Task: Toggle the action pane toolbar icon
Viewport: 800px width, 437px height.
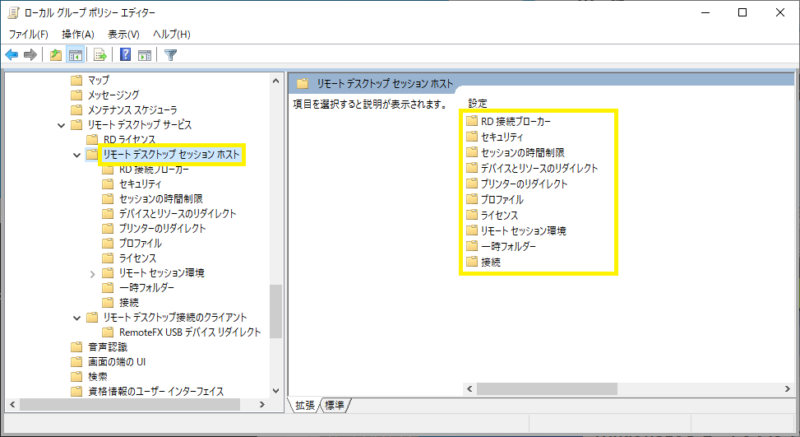Action: (x=145, y=55)
